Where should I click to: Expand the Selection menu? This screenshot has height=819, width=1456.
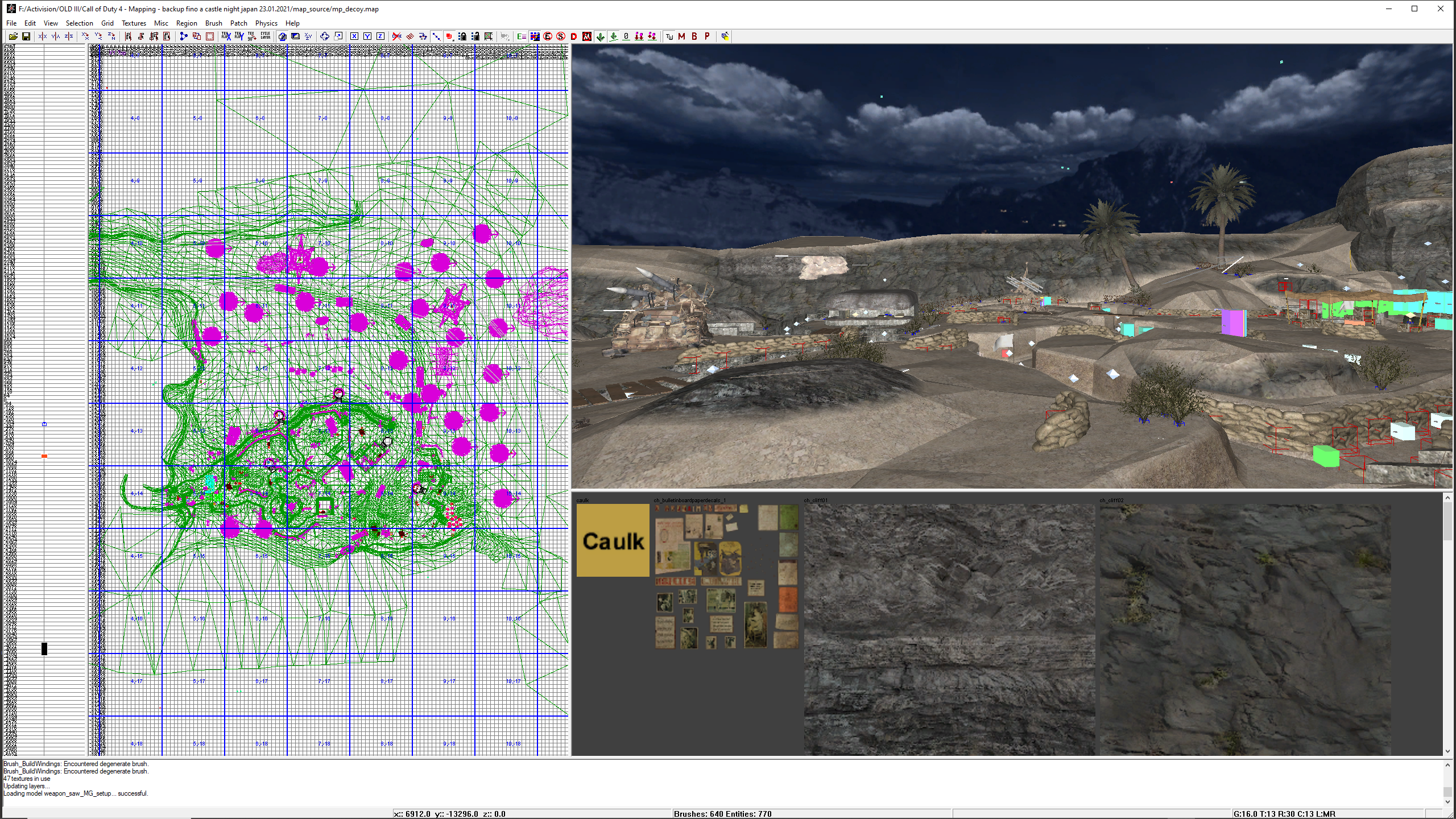(79, 23)
